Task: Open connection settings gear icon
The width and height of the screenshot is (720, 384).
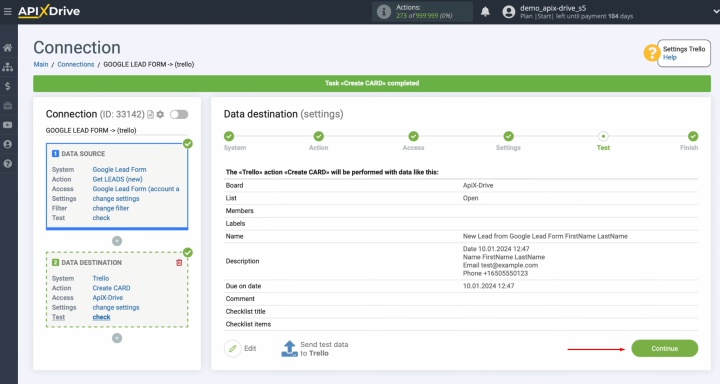Action: click(x=160, y=114)
